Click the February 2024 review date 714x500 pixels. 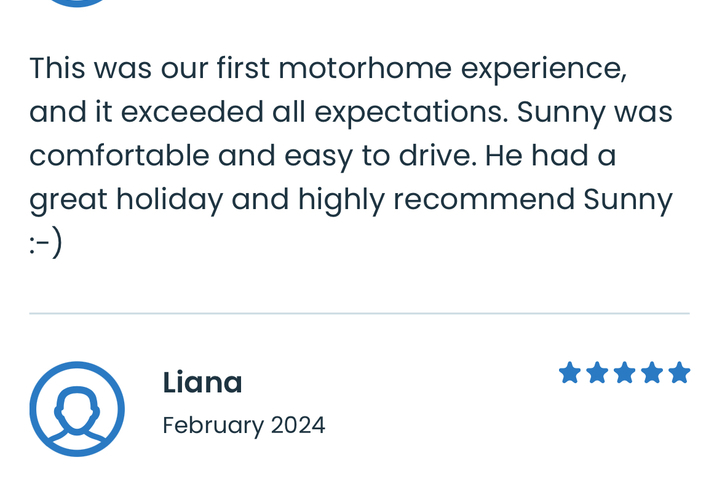pos(244,426)
